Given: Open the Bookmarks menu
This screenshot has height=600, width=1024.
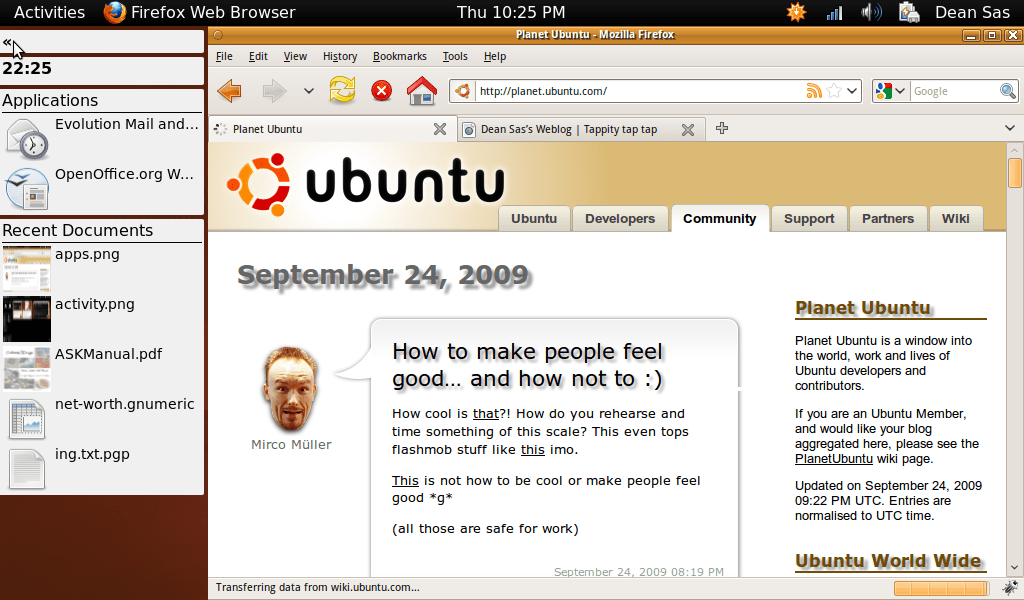Looking at the screenshot, I should click(x=399, y=57).
